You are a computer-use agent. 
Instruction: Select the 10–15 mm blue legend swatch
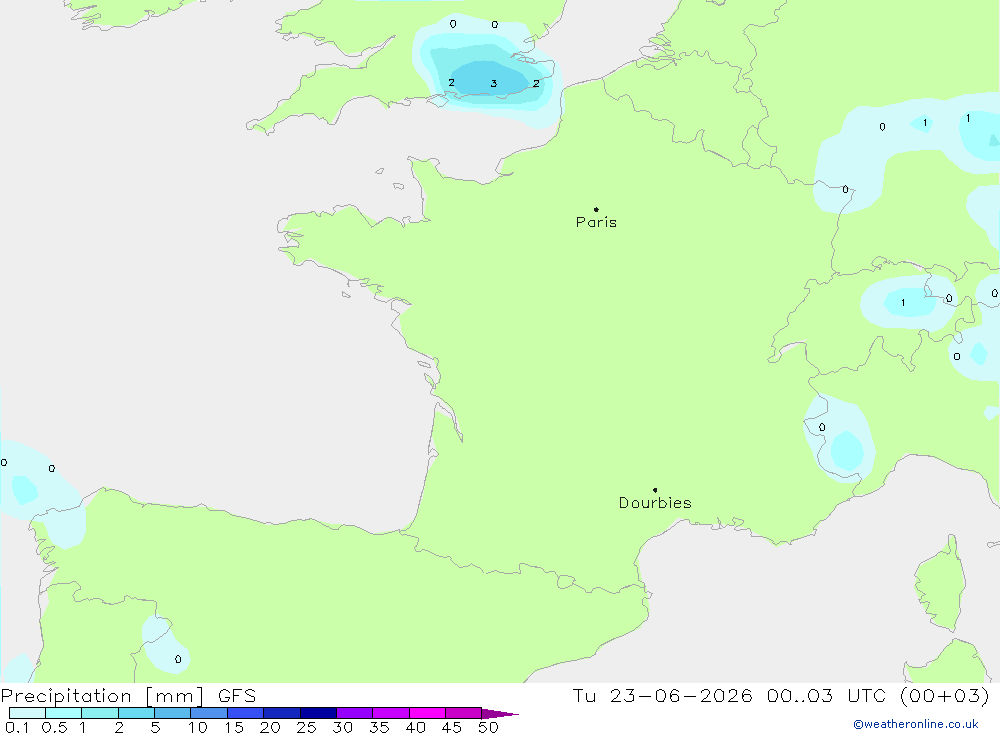(209, 713)
